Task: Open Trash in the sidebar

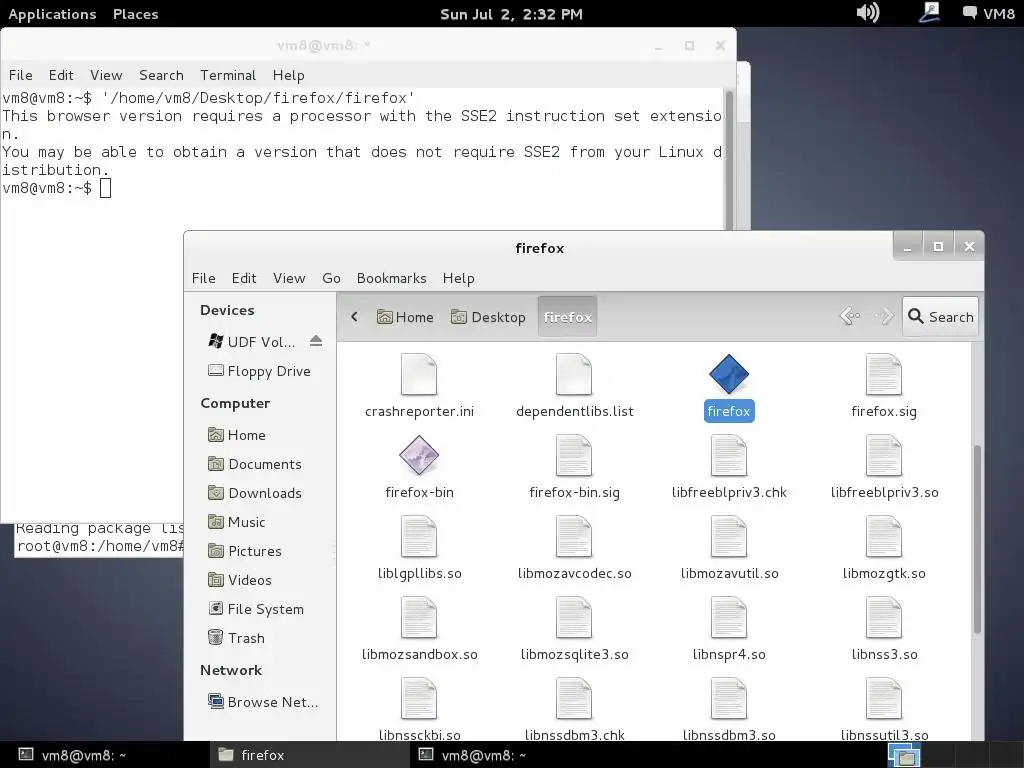Action: coord(236,638)
